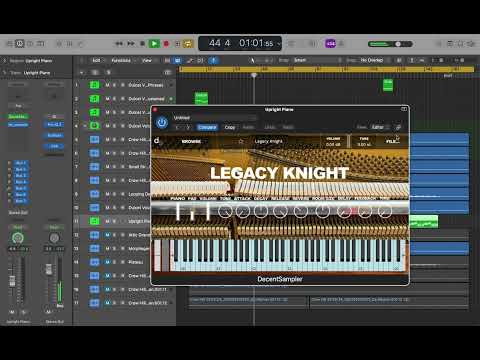Adjust the PIANO level slider in DecentSampler
Image resolution: width=480 pixels, height=360 pixels.
coord(178,211)
